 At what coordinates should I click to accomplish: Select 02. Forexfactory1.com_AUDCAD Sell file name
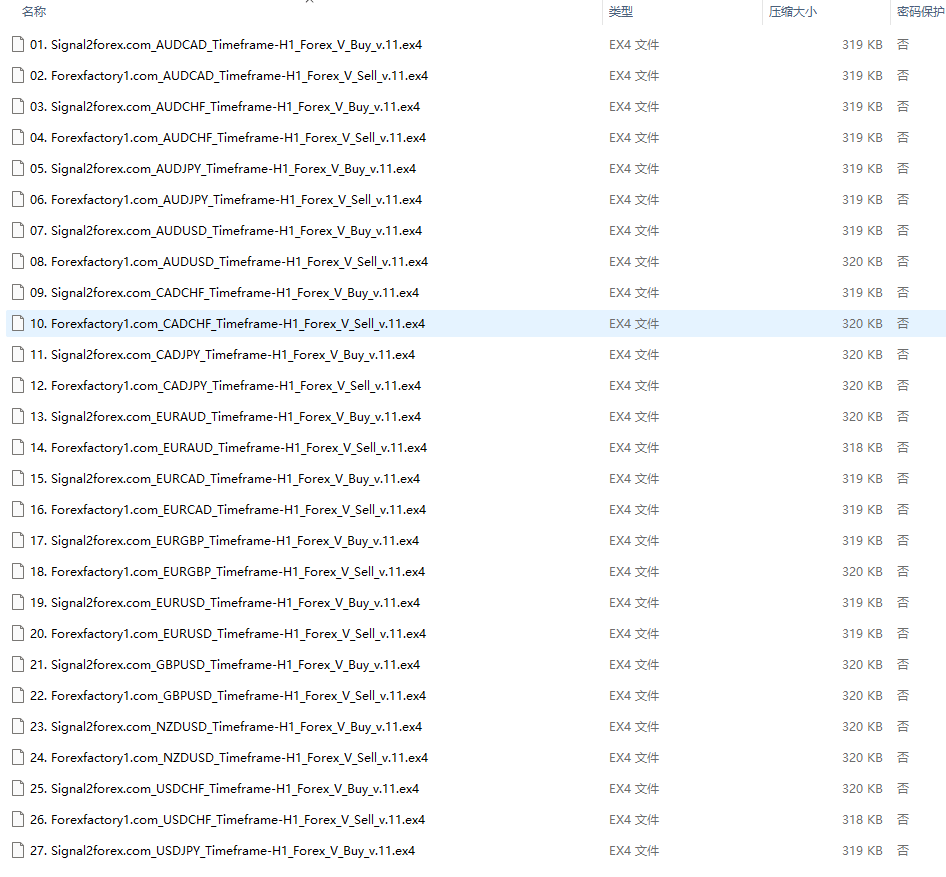[x=229, y=75]
